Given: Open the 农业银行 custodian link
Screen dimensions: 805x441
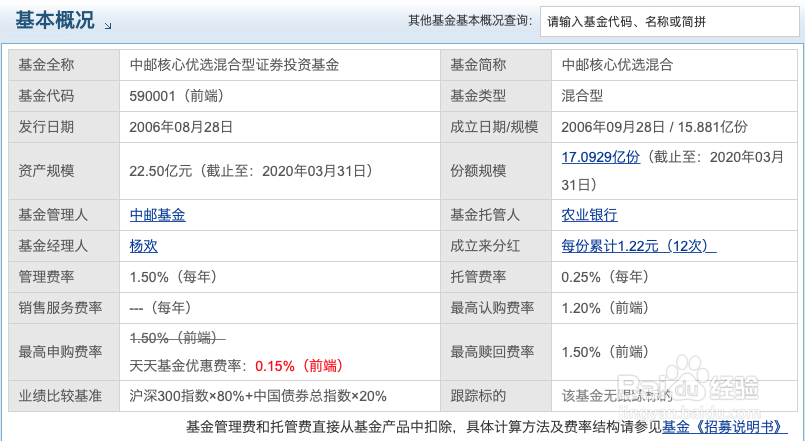Looking at the screenshot, I should 589,215.
